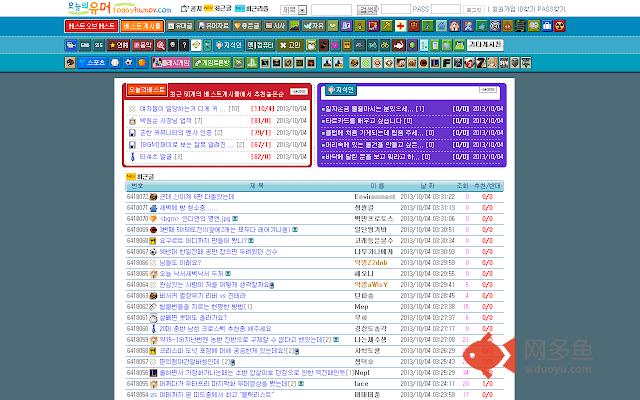Viewport: 640px width, 400px height.
Task: Focus the PASS password input field
Action: point(446,9)
